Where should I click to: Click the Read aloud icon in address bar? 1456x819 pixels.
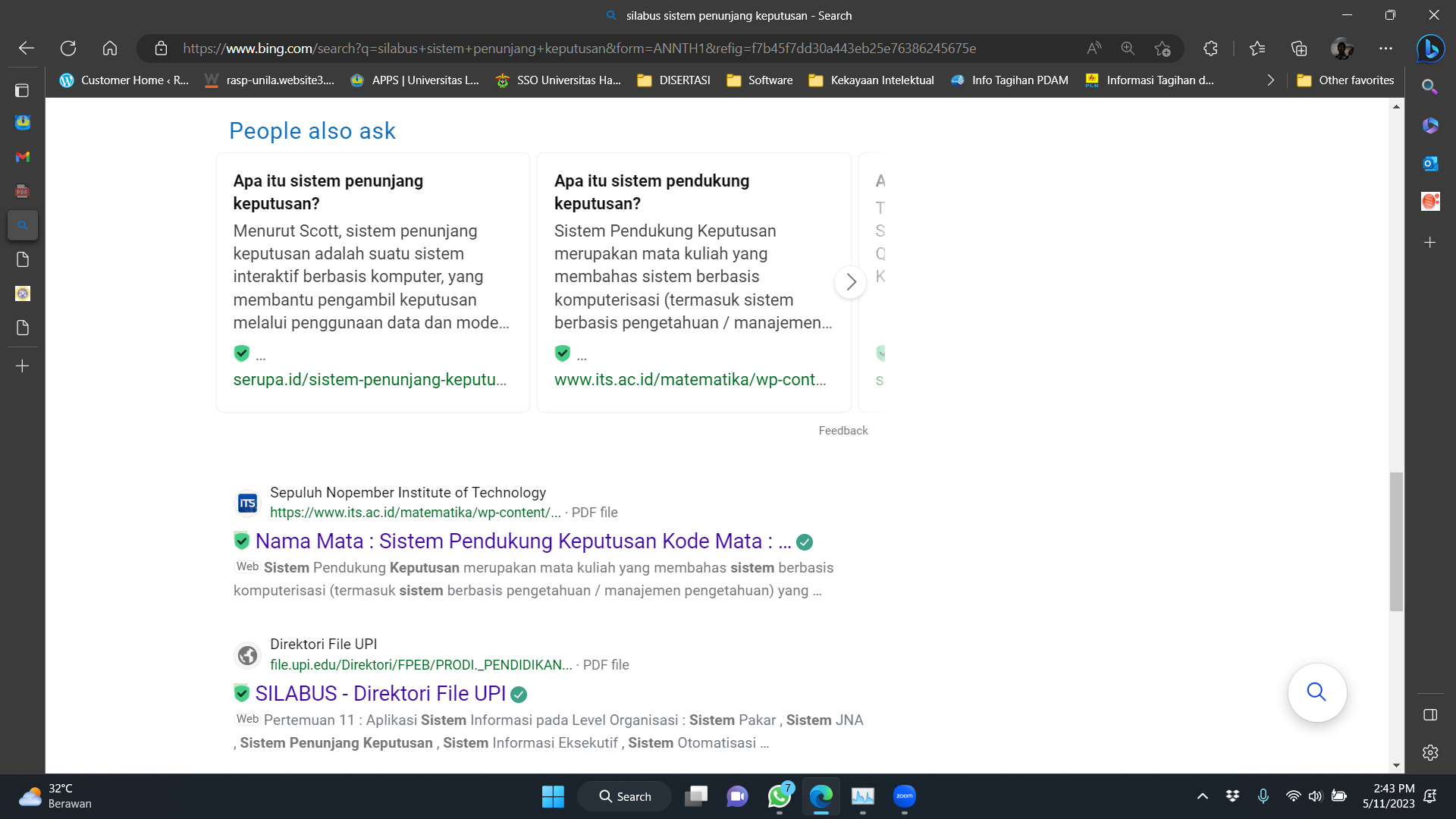1094,49
